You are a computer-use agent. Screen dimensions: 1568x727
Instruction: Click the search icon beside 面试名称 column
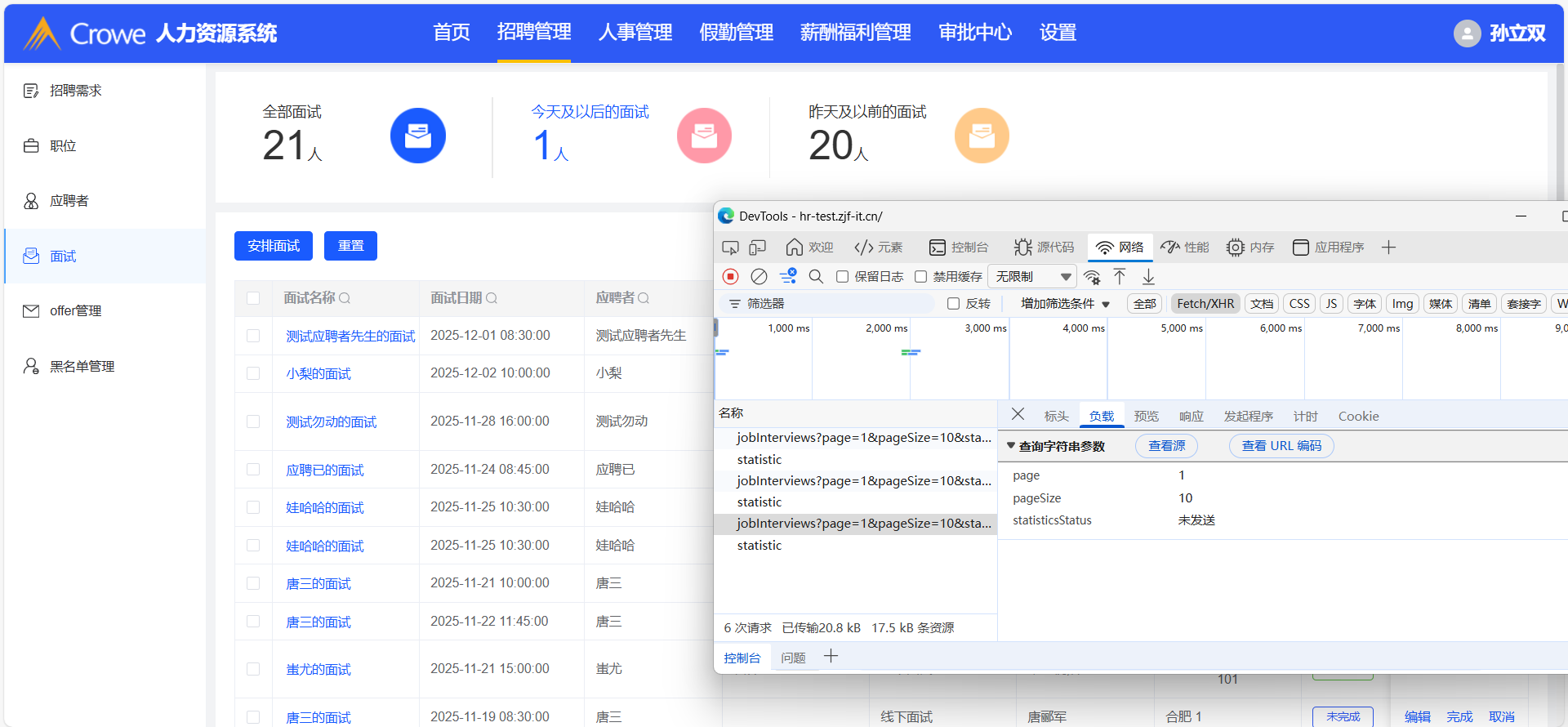point(345,298)
